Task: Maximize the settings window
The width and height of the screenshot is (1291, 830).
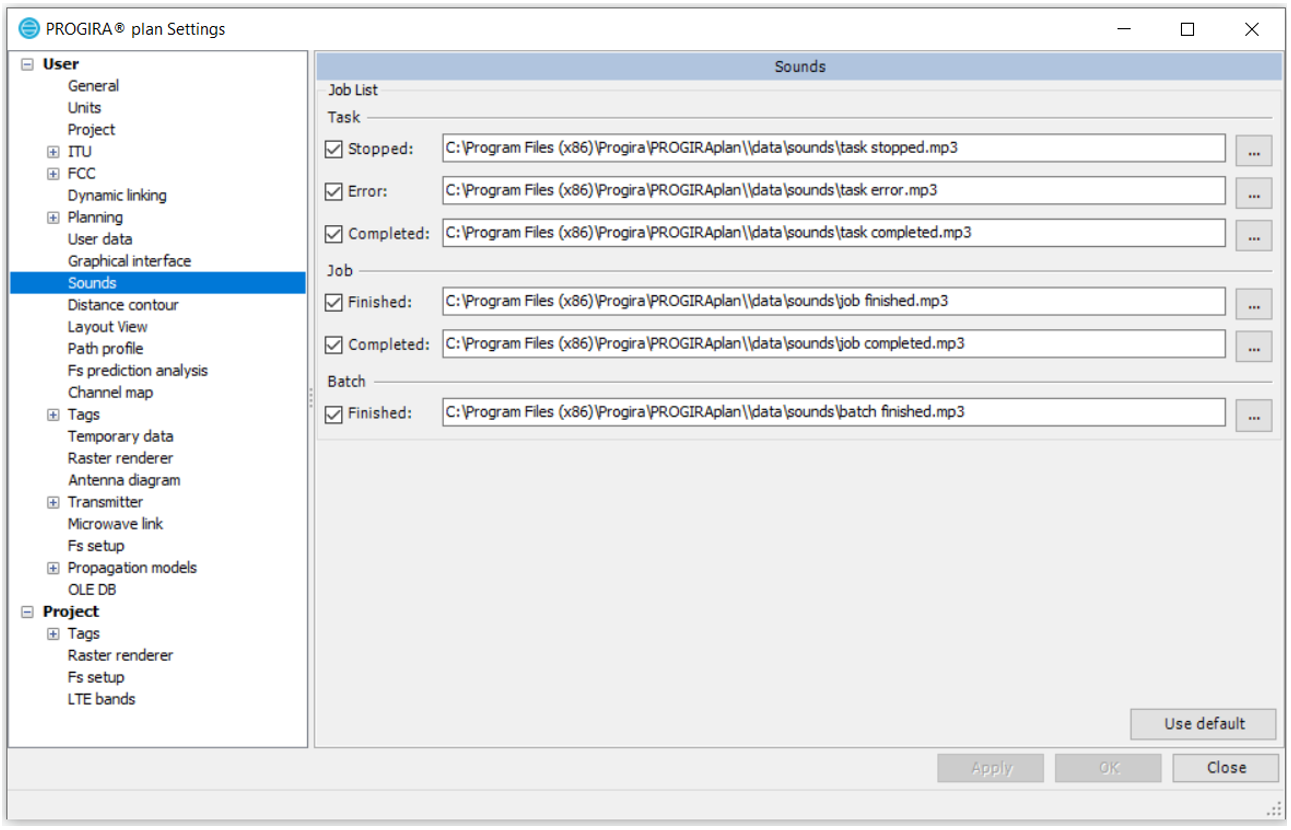Action: click(1187, 30)
